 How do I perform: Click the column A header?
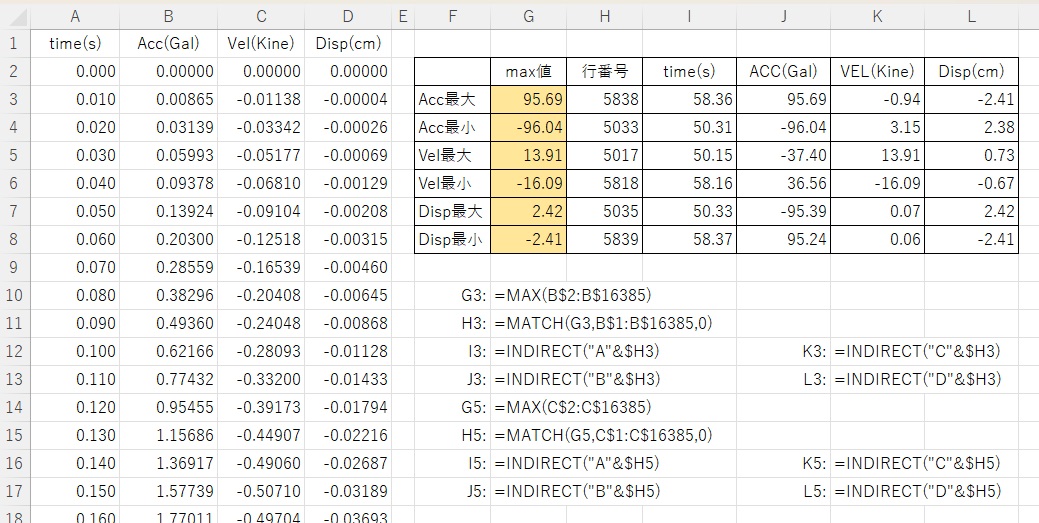pyautogui.click(x=76, y=15)
